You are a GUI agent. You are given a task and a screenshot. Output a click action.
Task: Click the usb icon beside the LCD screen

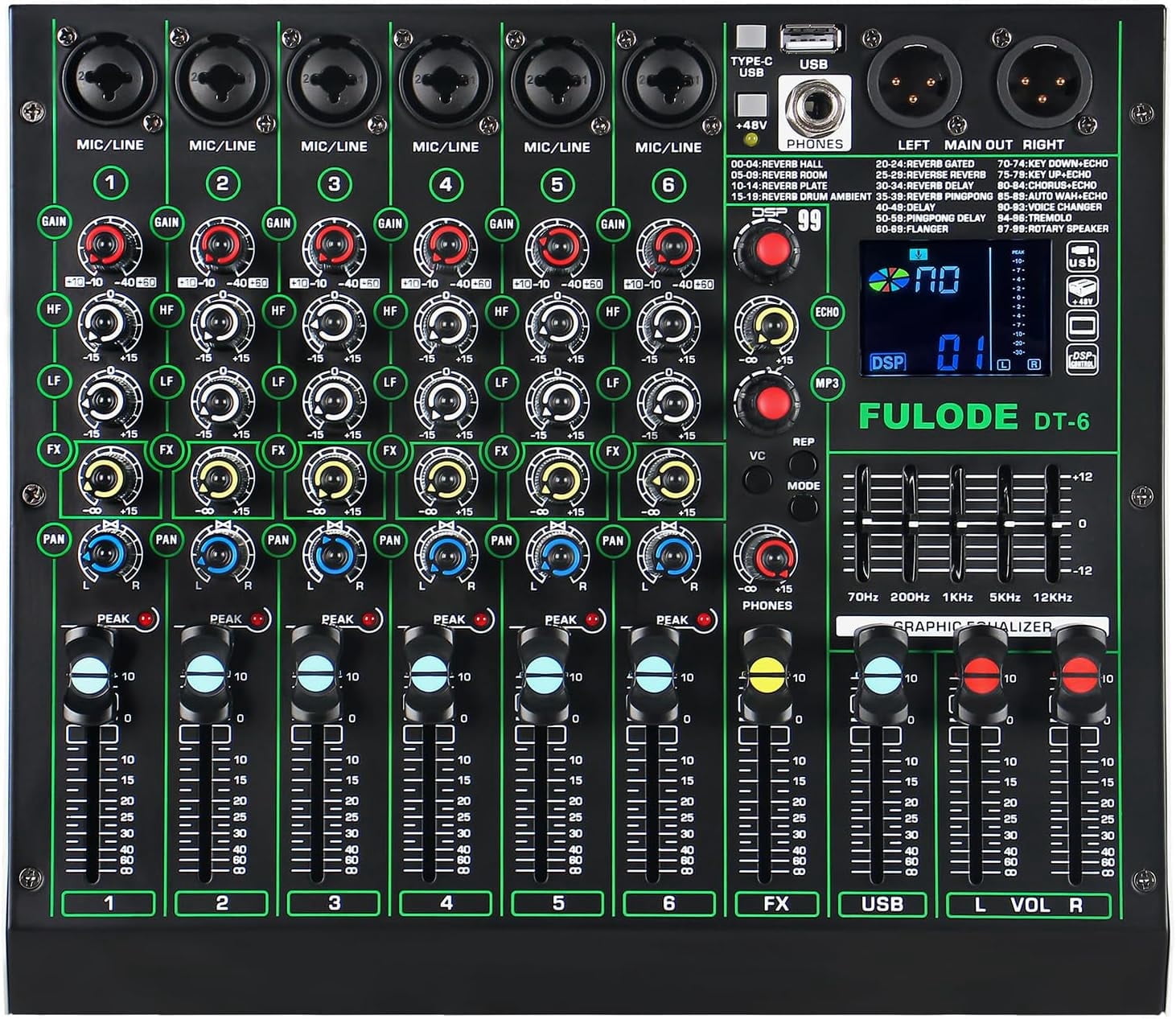[1082, 257]
